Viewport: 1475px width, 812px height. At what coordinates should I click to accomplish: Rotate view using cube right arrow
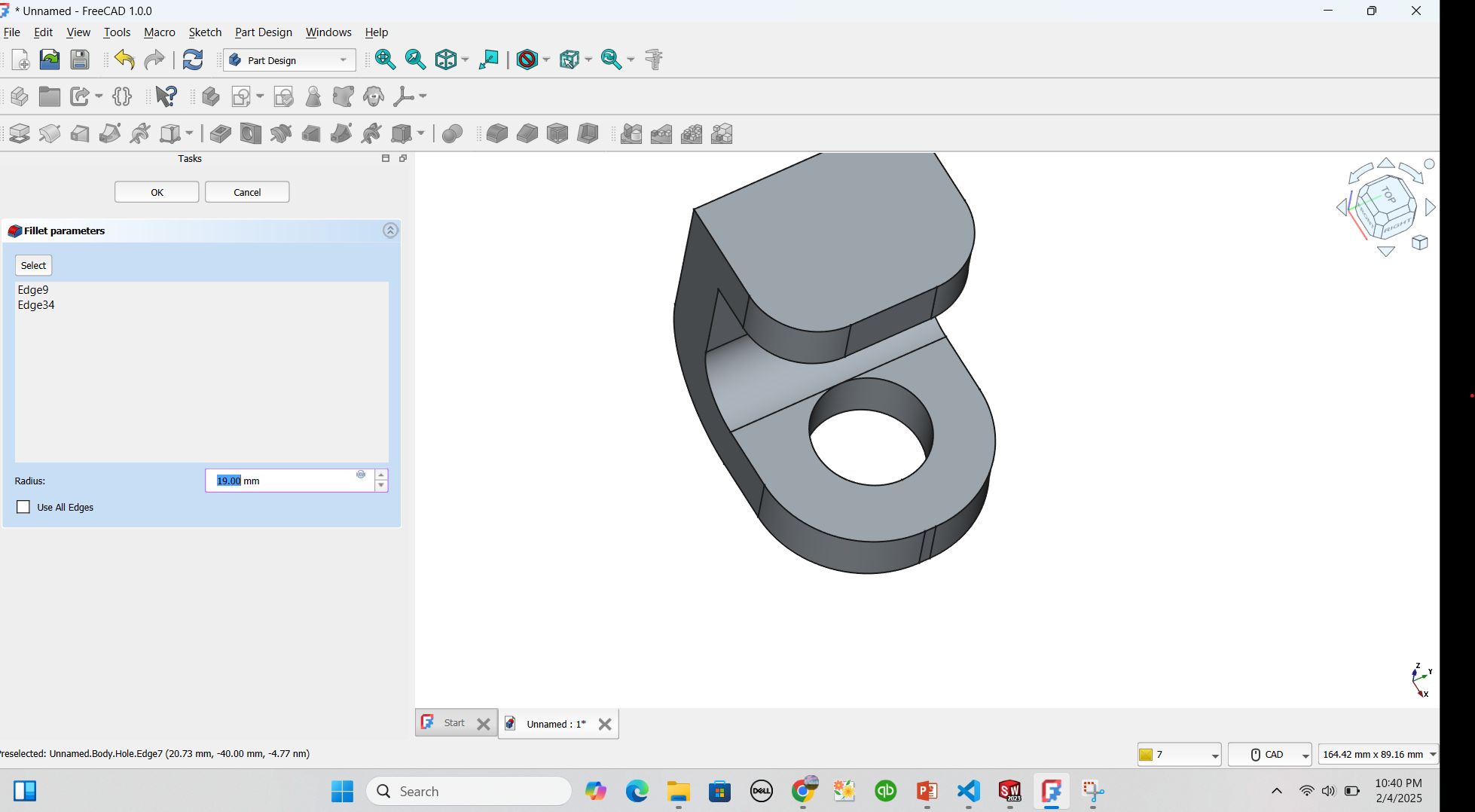[x=1430, y=207]
